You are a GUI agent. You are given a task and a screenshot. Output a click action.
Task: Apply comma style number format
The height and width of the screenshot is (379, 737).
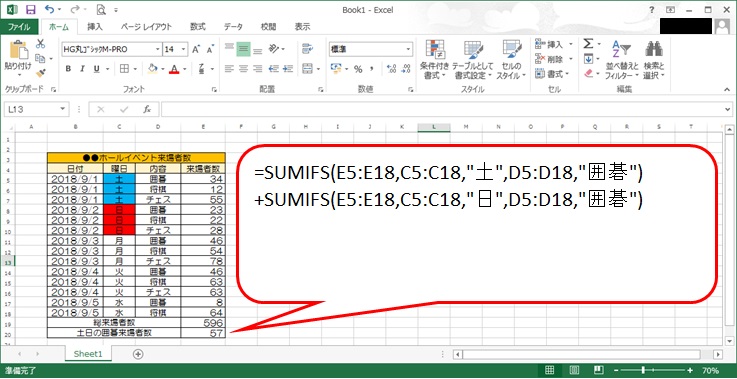[x=371, y=69]
